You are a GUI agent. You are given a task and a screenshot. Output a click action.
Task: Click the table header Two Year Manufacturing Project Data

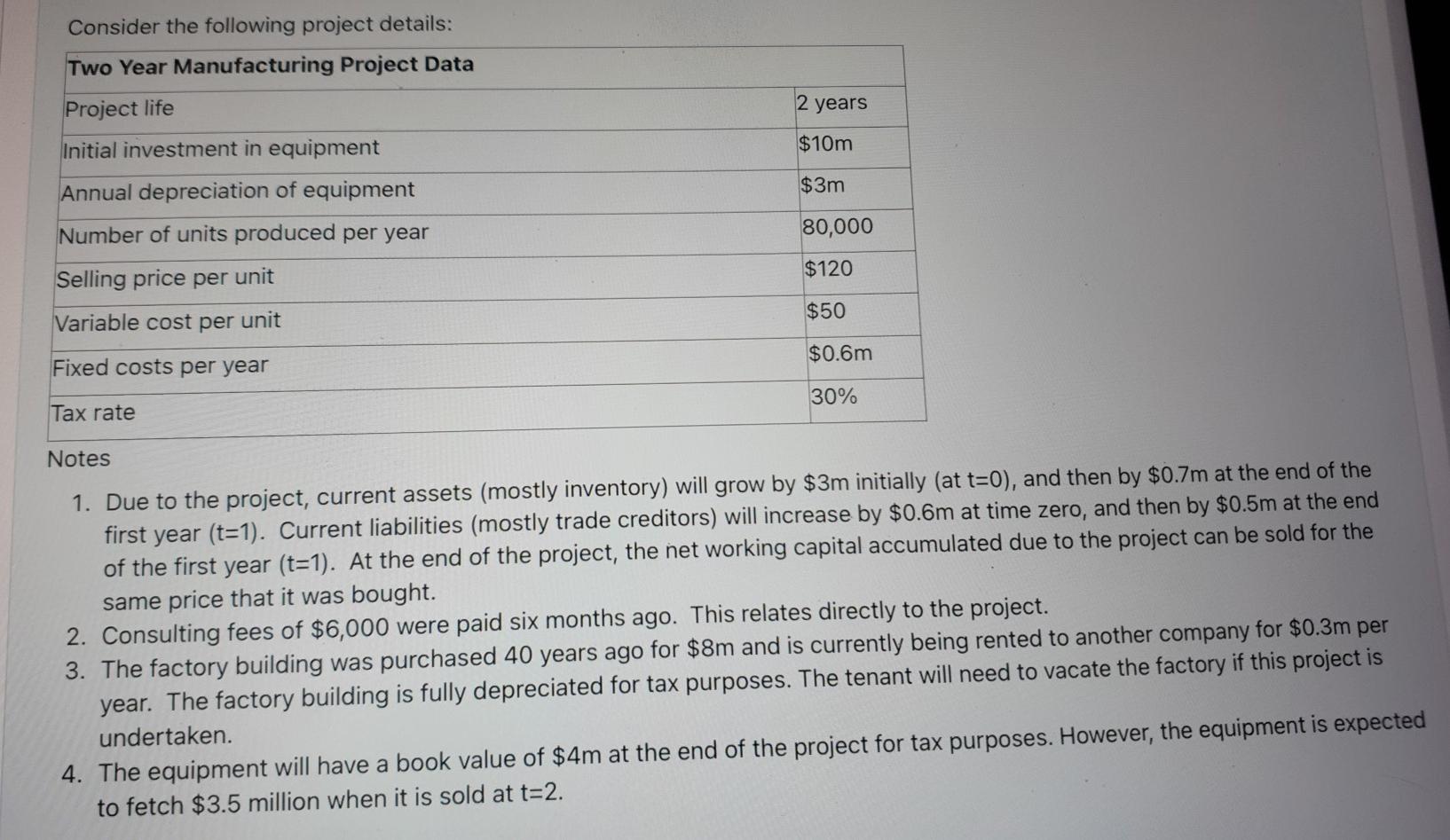pyautogui.click(x=271, y=65)
